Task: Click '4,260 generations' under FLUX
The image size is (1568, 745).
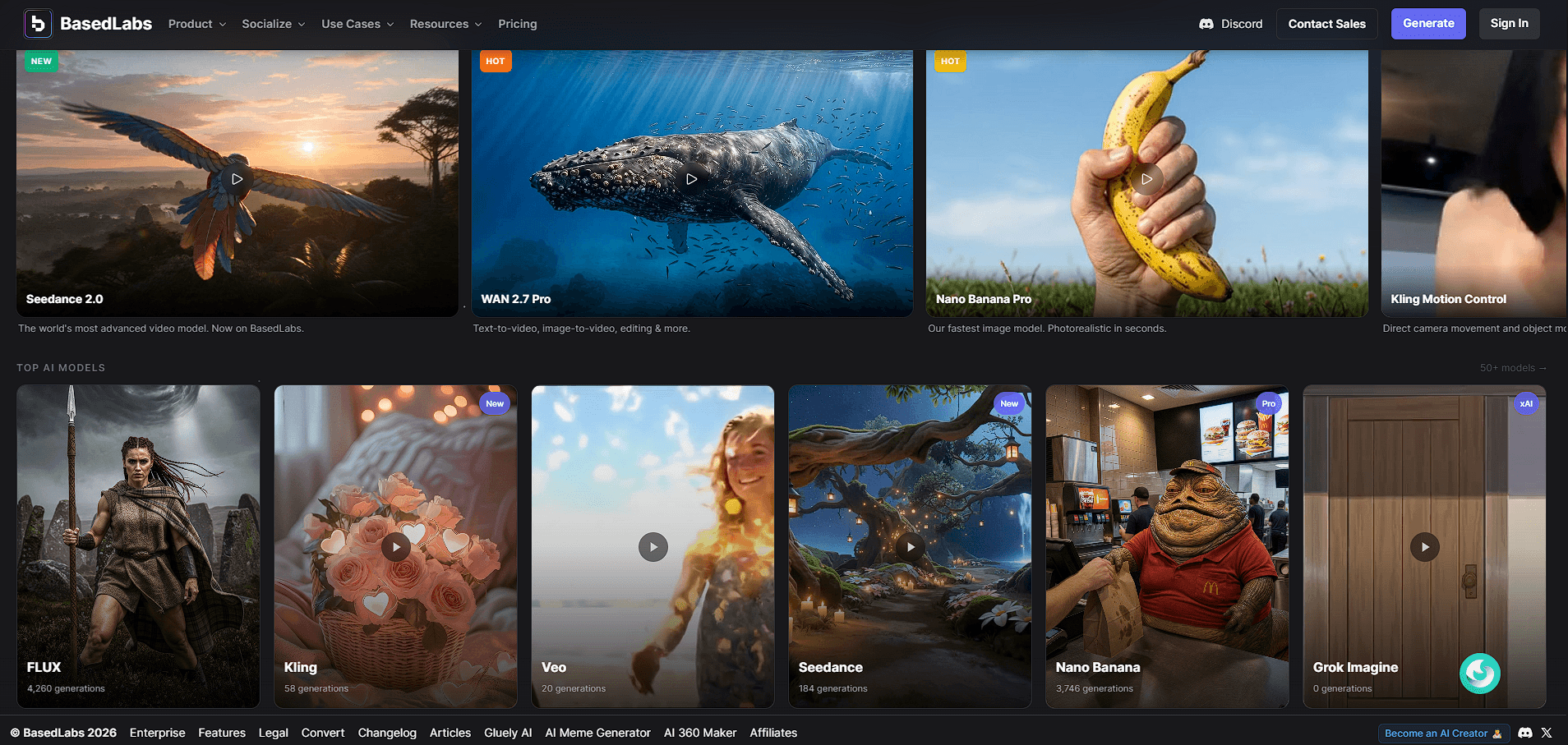Action: [66, 688]
